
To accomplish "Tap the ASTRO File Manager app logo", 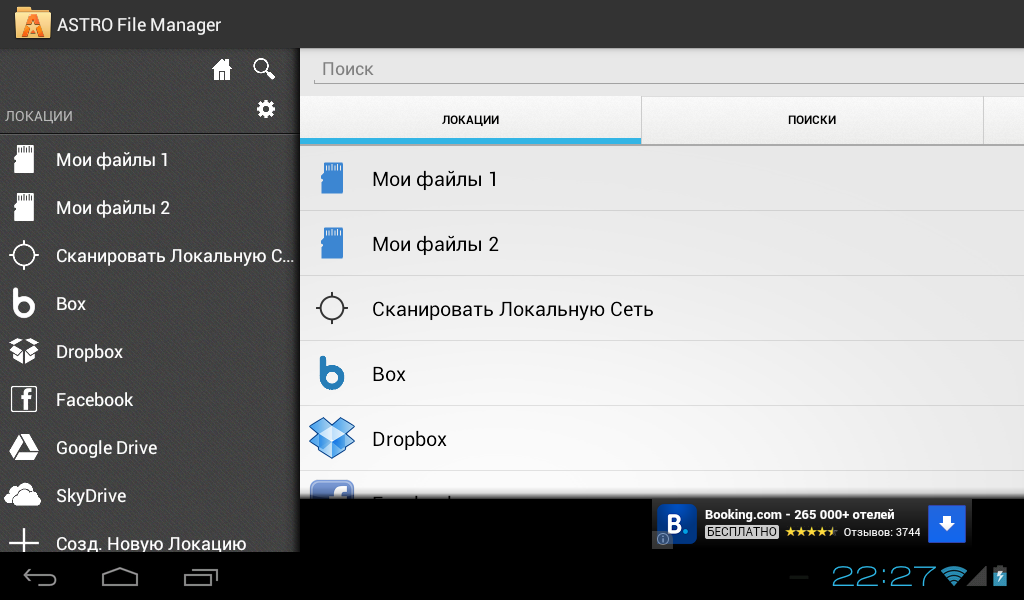I will (x=33, y=23).
